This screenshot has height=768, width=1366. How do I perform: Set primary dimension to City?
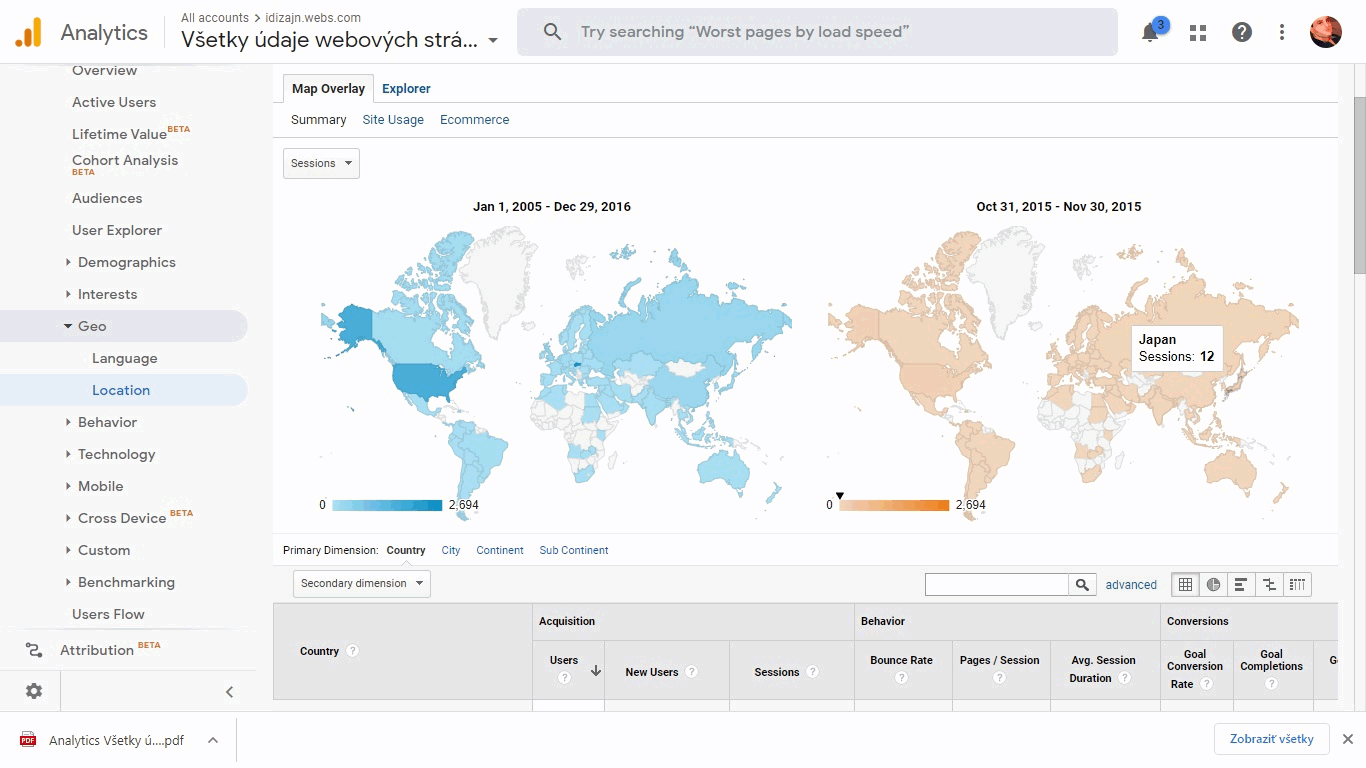tap(451, 551)
